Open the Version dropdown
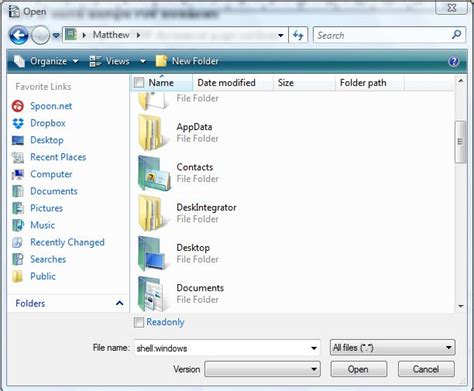Image resolution: width=474 pixels, height=391 pixels. (x=262, y=369)
